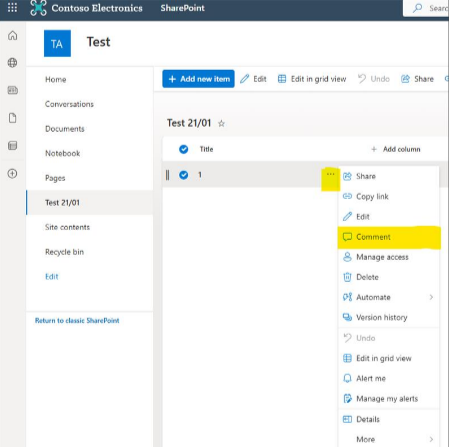Open My sites globe icon in app bar
The height and width of the screenshot is (447, 449).
pos(13,63)
